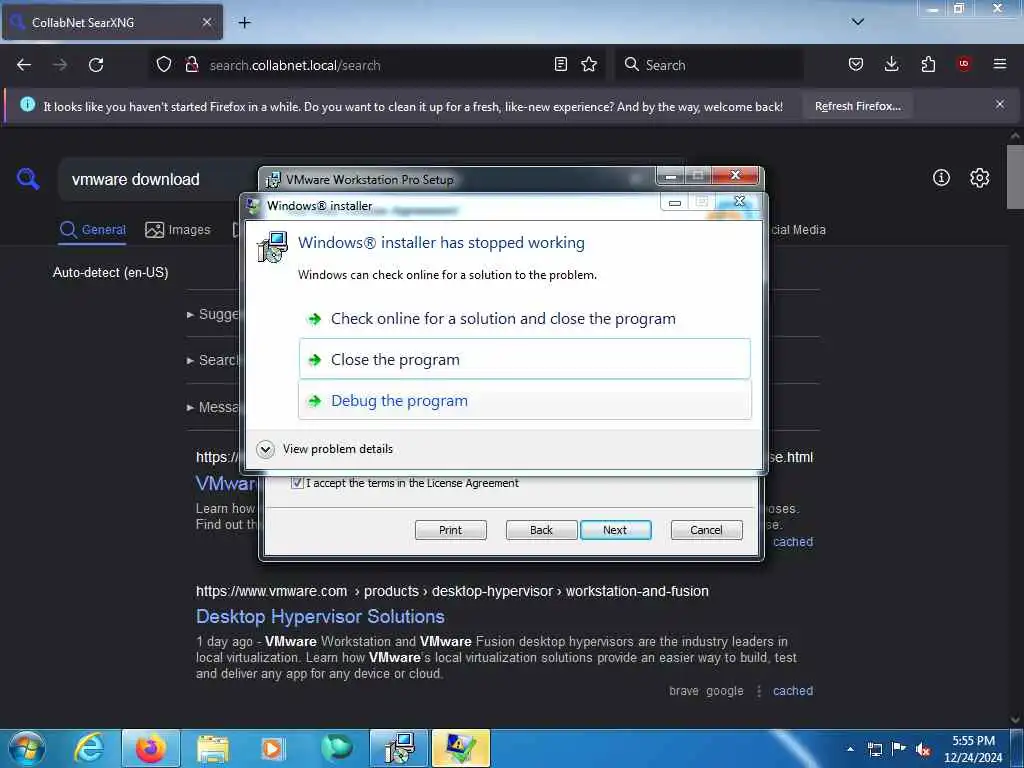Choose Debug the program option
Image resolution: width=1024 pixels, height=768 pixels.
pos(524,400)
